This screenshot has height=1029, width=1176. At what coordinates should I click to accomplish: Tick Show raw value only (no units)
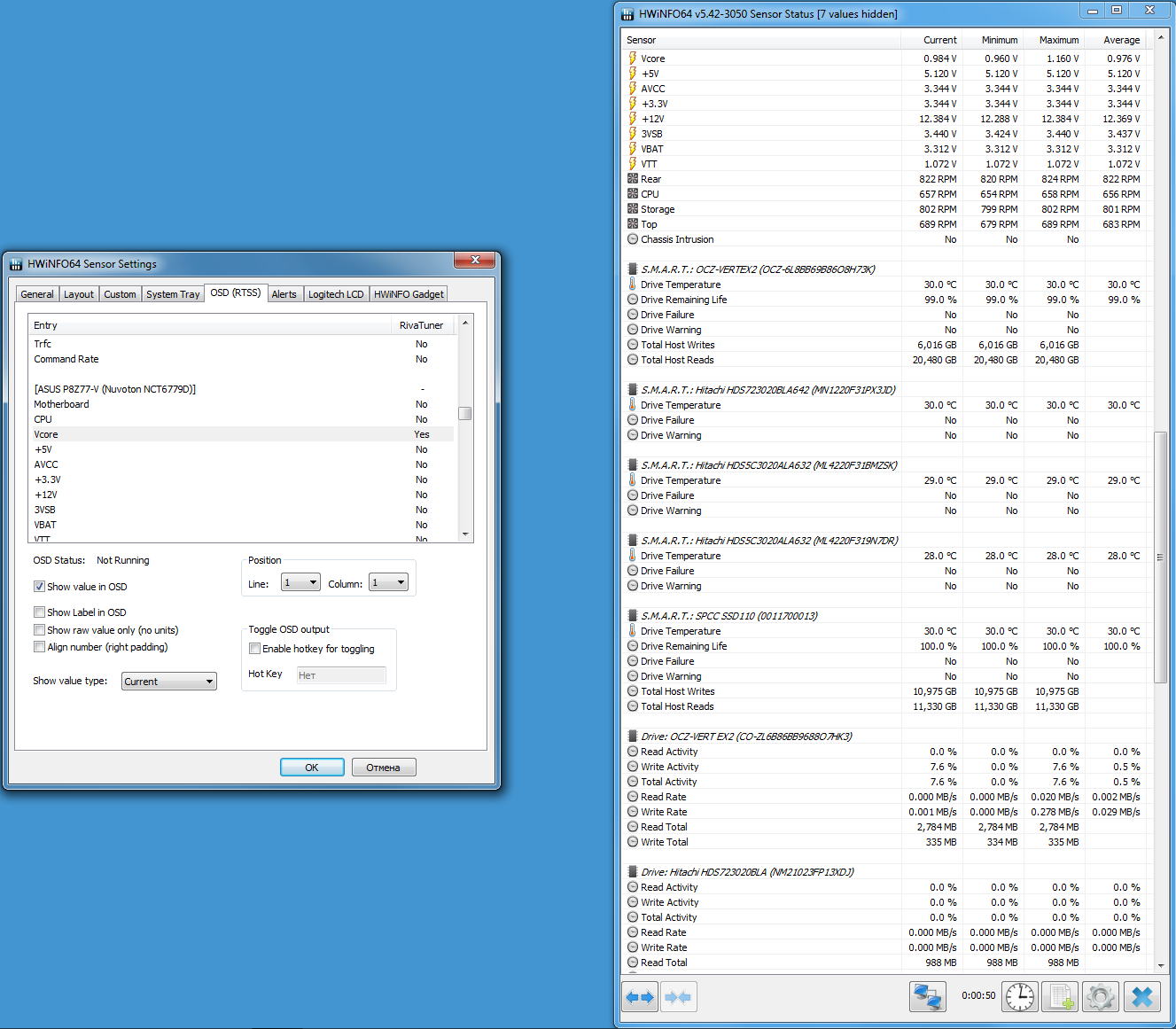click(x=39, y=630)
